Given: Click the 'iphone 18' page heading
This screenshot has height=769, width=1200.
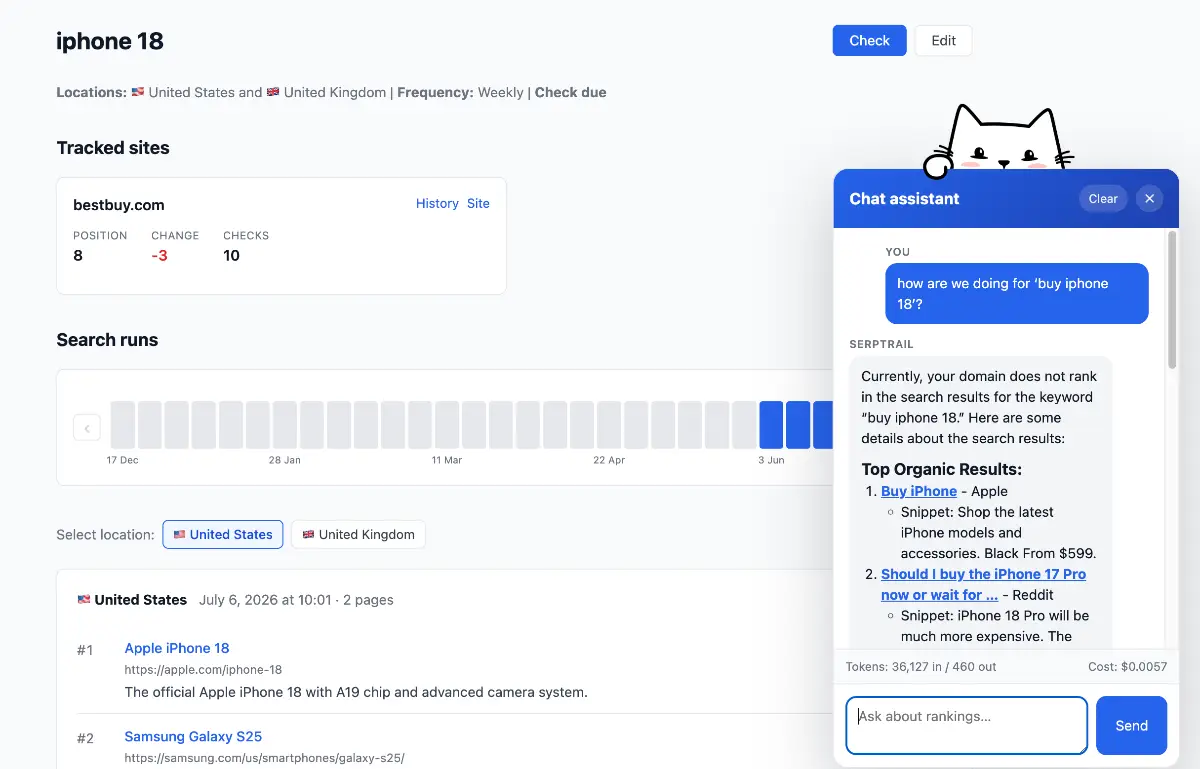Looking at the screenshot, I should pyautogui.click(x=110, y=41).
